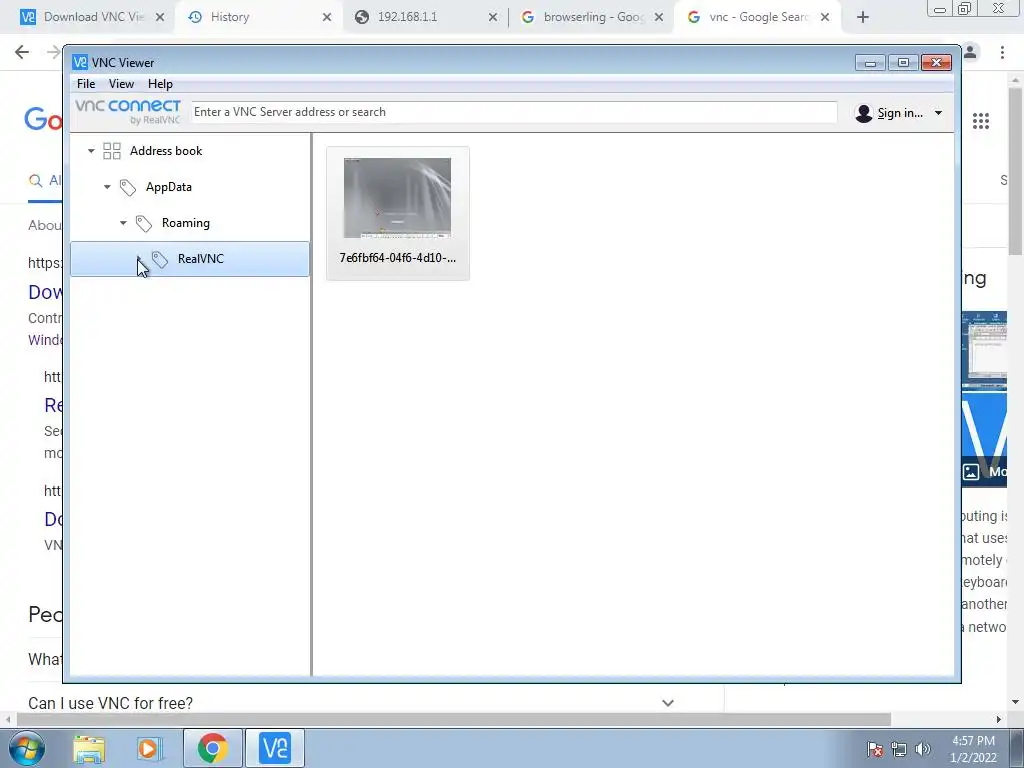
Task: Open the 7e6fbf64 connection thumbnail
Action: coord(397,198)
